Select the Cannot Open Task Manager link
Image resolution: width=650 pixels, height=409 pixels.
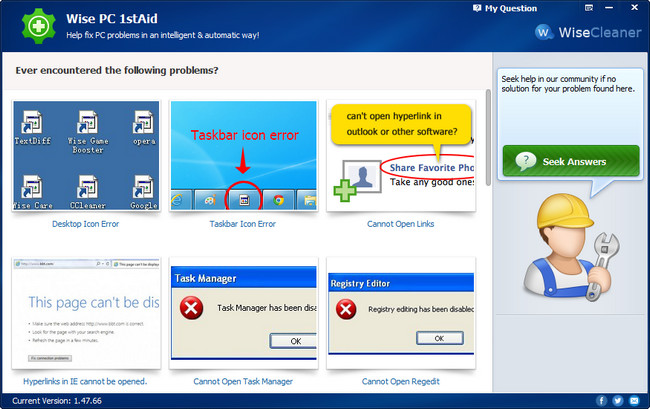[x=243, y=381]
